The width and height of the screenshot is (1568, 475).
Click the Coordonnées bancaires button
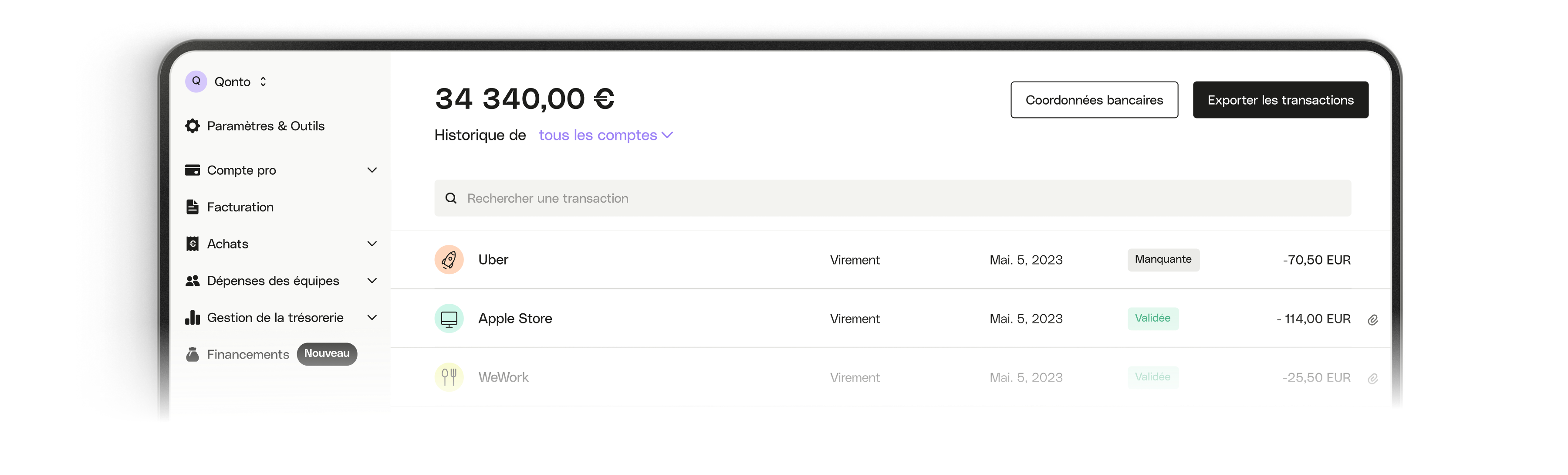[x=1094, y=100]
